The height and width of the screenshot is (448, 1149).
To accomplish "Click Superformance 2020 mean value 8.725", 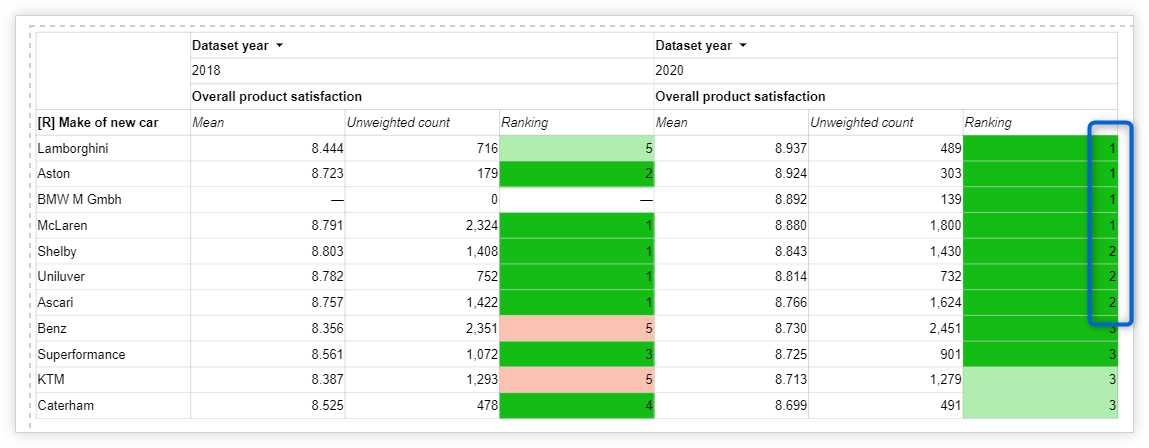I will tap(791, 354).
